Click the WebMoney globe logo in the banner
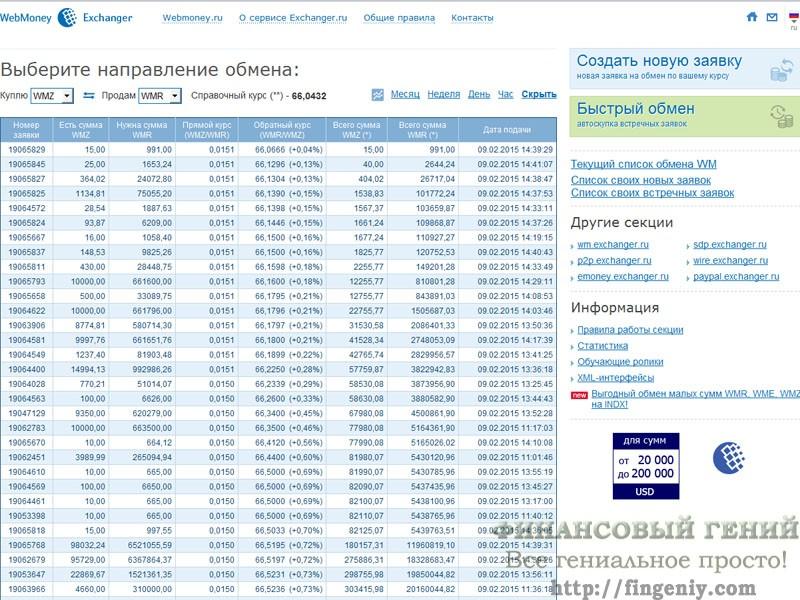800x600 pixels. point(728,458)
